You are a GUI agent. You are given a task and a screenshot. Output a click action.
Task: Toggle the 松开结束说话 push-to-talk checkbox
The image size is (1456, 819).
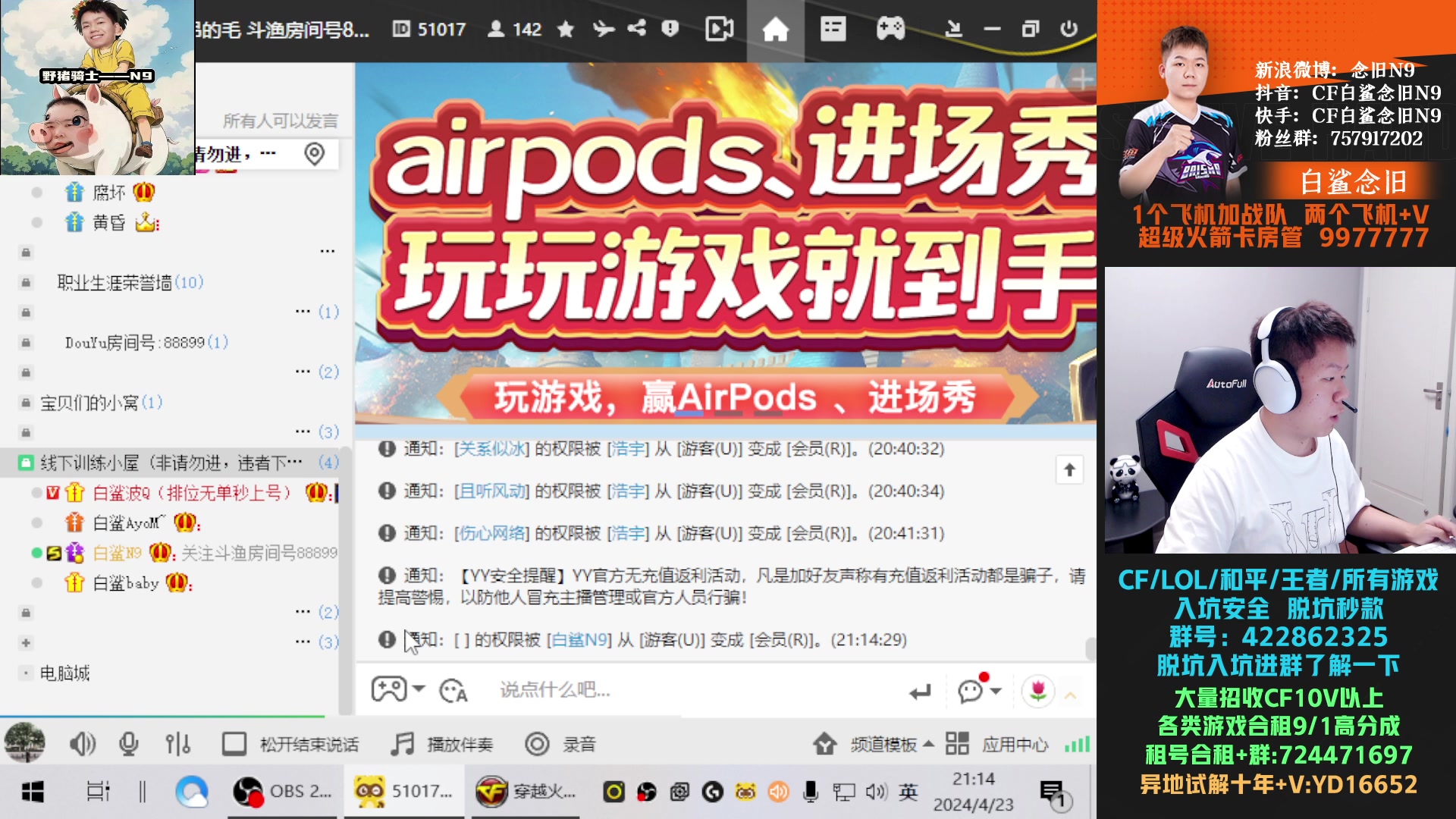click(x=236, y=745)
